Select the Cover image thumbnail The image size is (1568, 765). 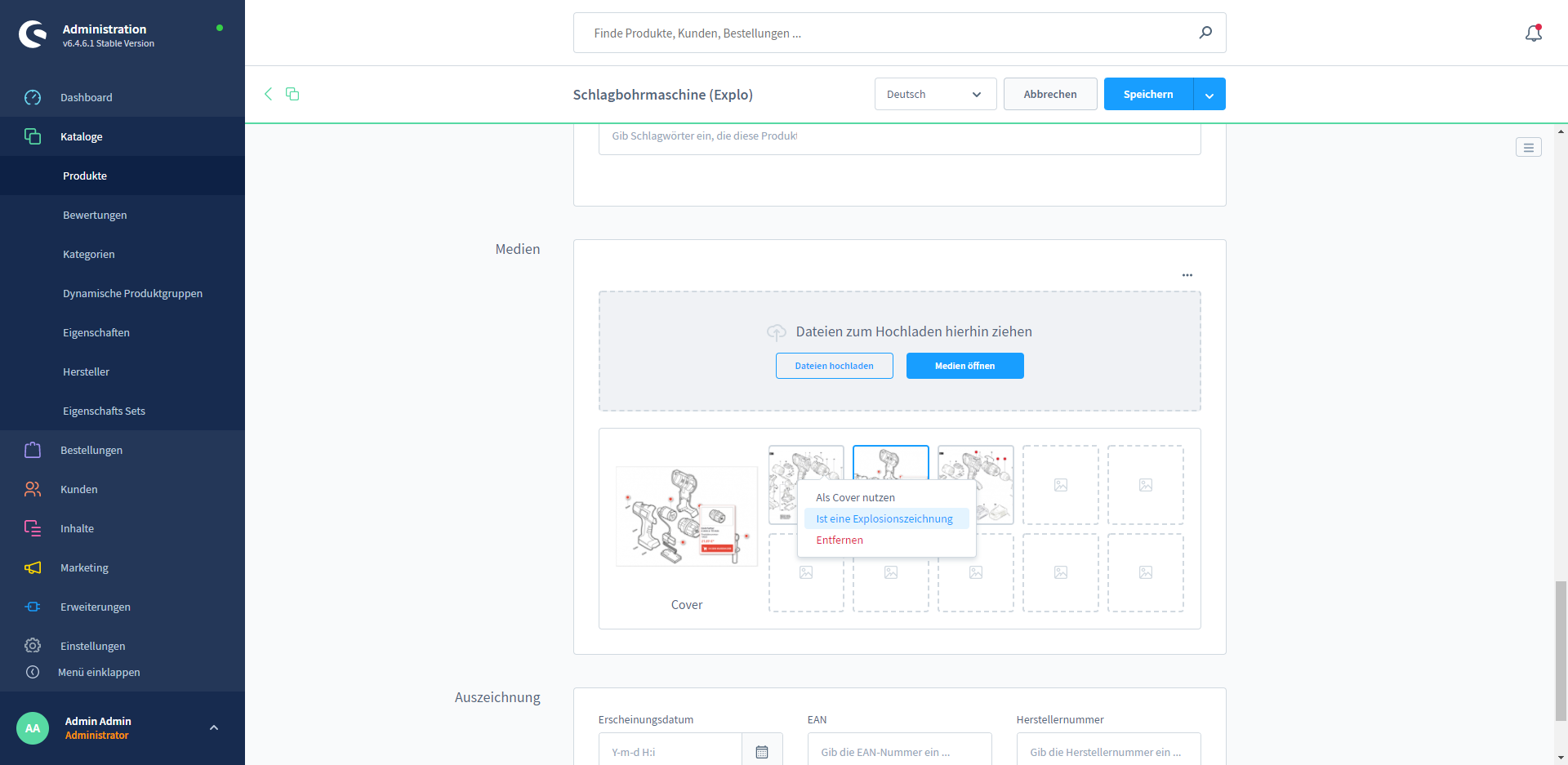point(686,516)
